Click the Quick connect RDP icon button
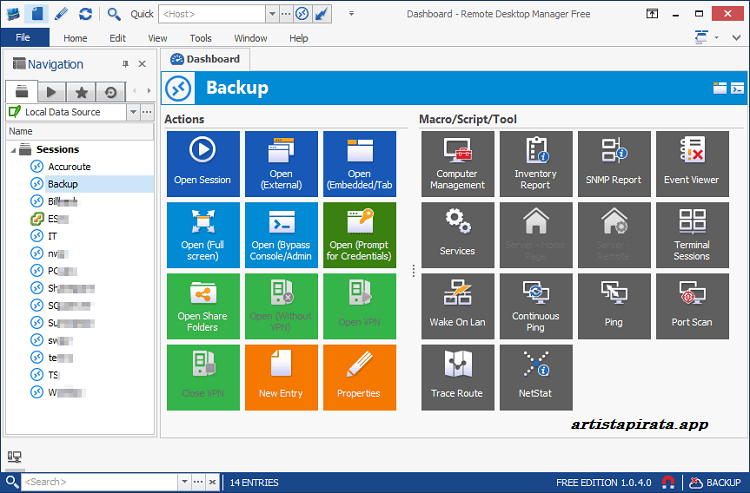750x493 pixels. point(302,14)
